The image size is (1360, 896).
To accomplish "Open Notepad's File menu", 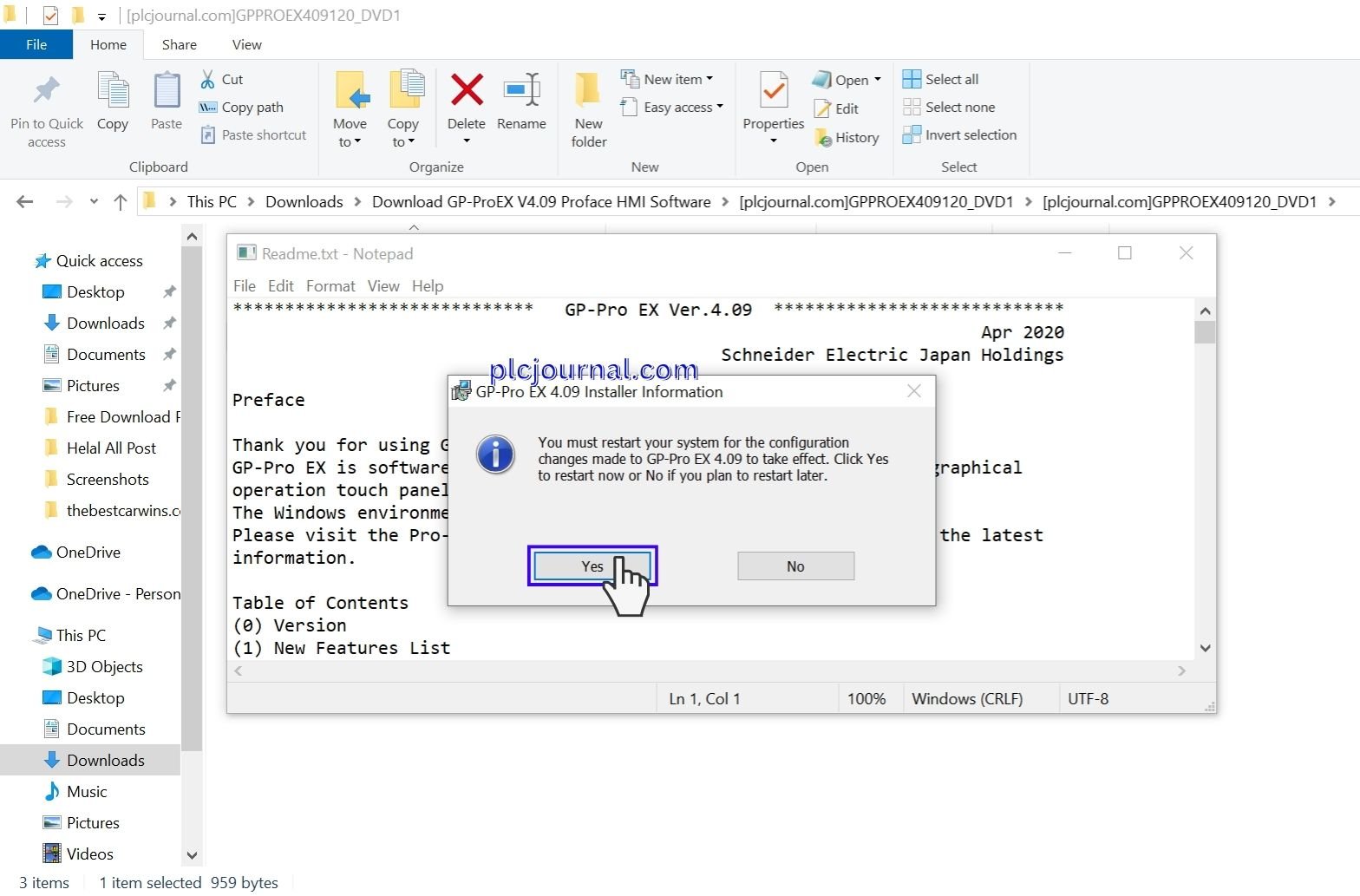I will click(245, 286).
